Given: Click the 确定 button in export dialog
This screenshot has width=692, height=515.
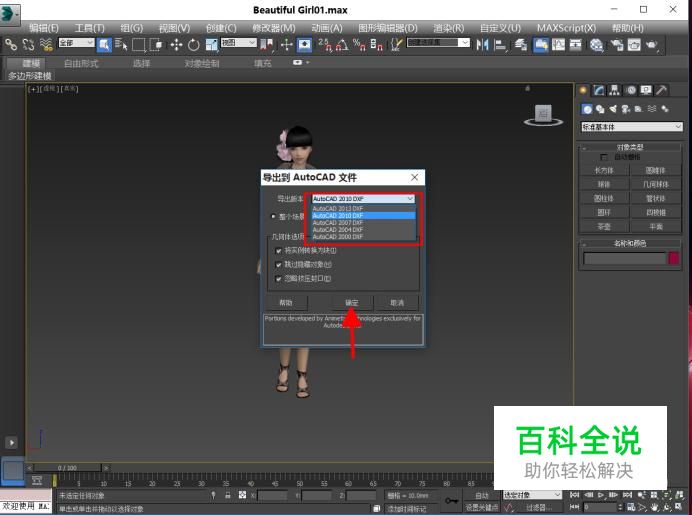Looking at the screenshot, I should tap(352, 303).
